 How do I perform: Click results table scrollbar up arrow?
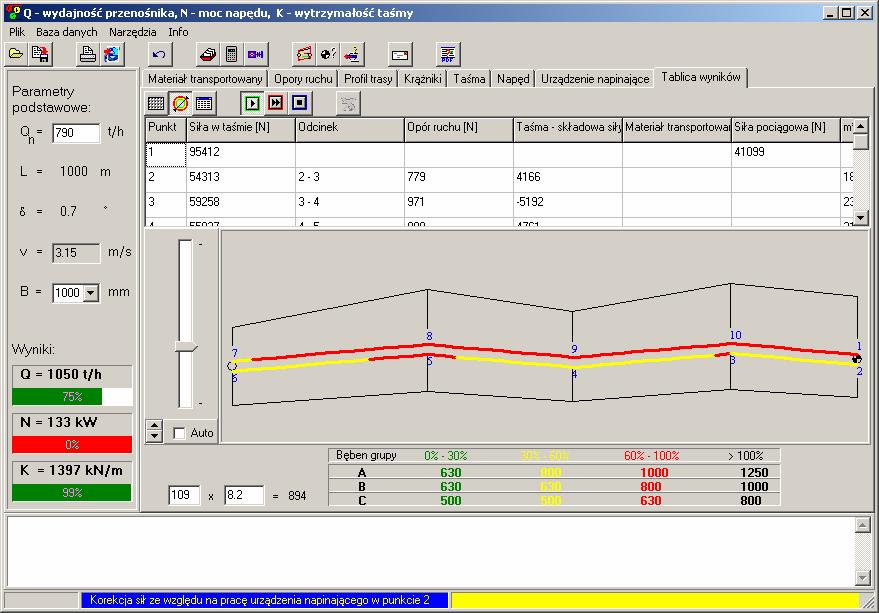[861, 126]
